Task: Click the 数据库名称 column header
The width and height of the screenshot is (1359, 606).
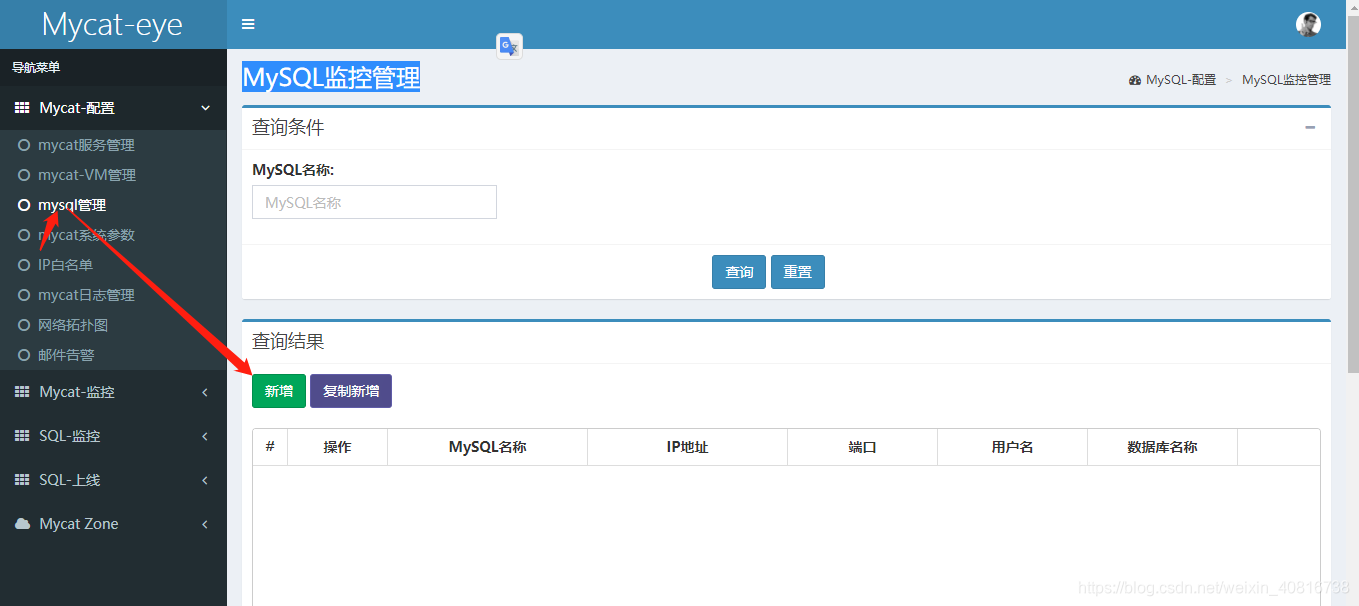Action: point(1163,447)
